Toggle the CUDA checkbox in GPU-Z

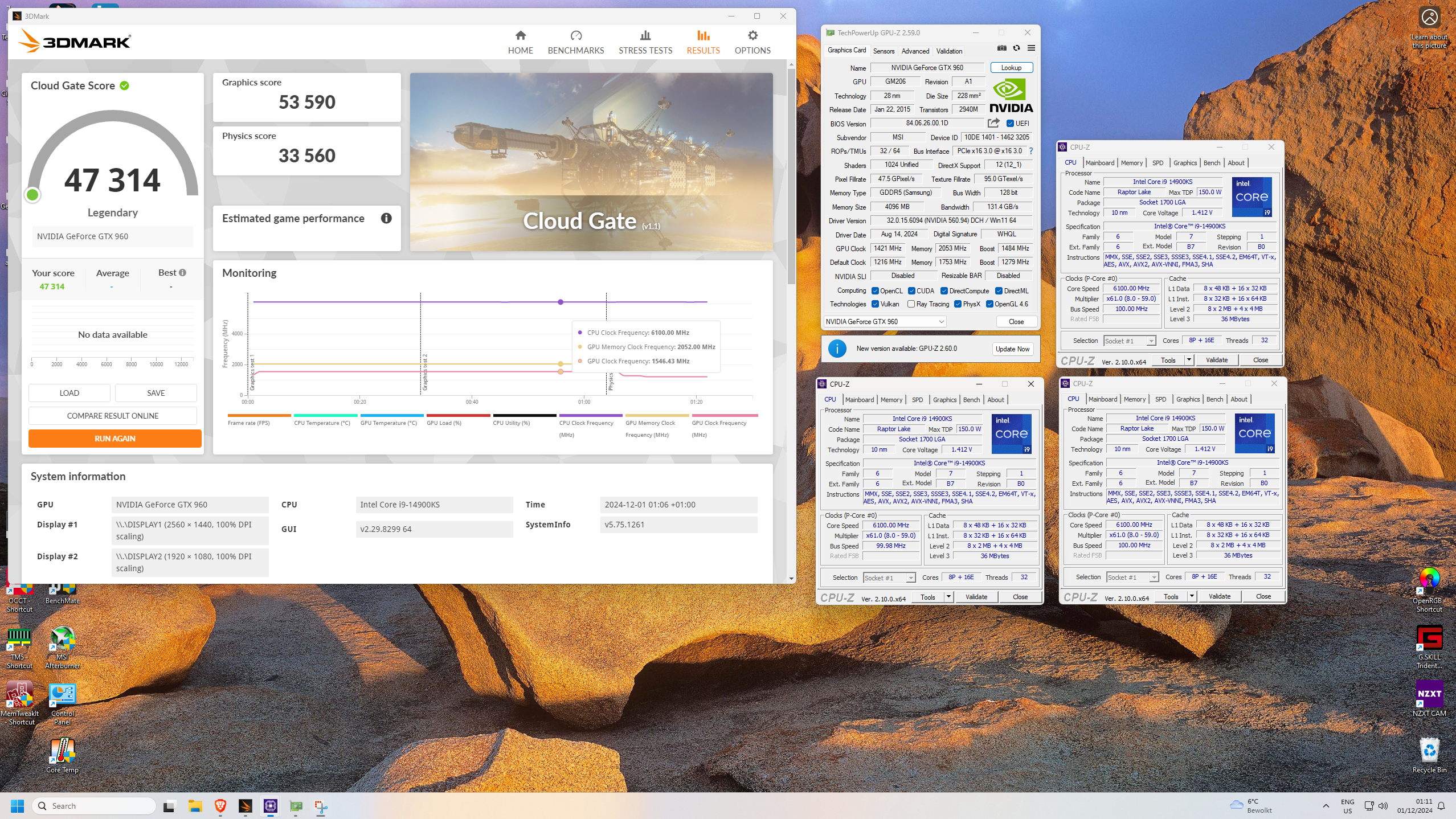tap(911, 291)
